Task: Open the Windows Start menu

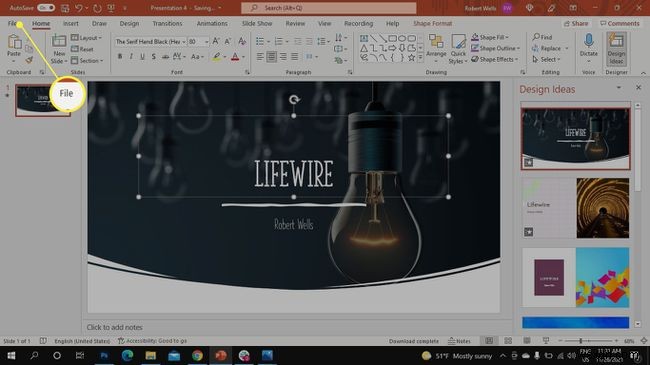Action: pyautogui.click(x=11, y=356)
